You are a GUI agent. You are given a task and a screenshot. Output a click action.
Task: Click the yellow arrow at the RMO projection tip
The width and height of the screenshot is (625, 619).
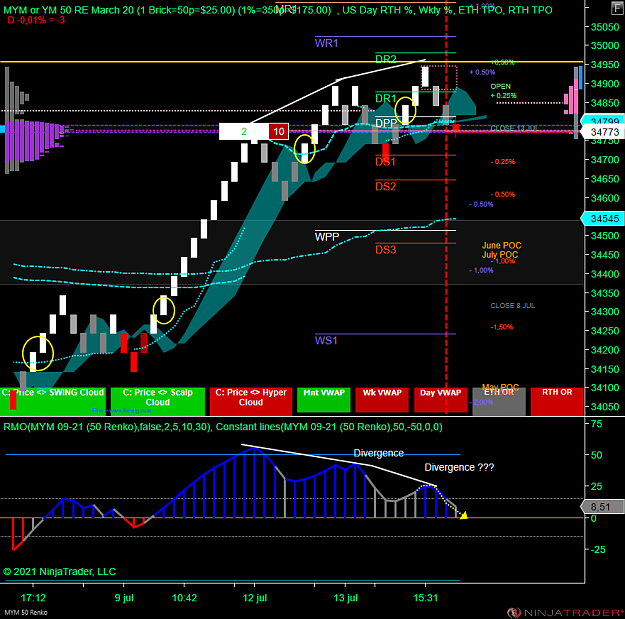[x=464, y=516]
